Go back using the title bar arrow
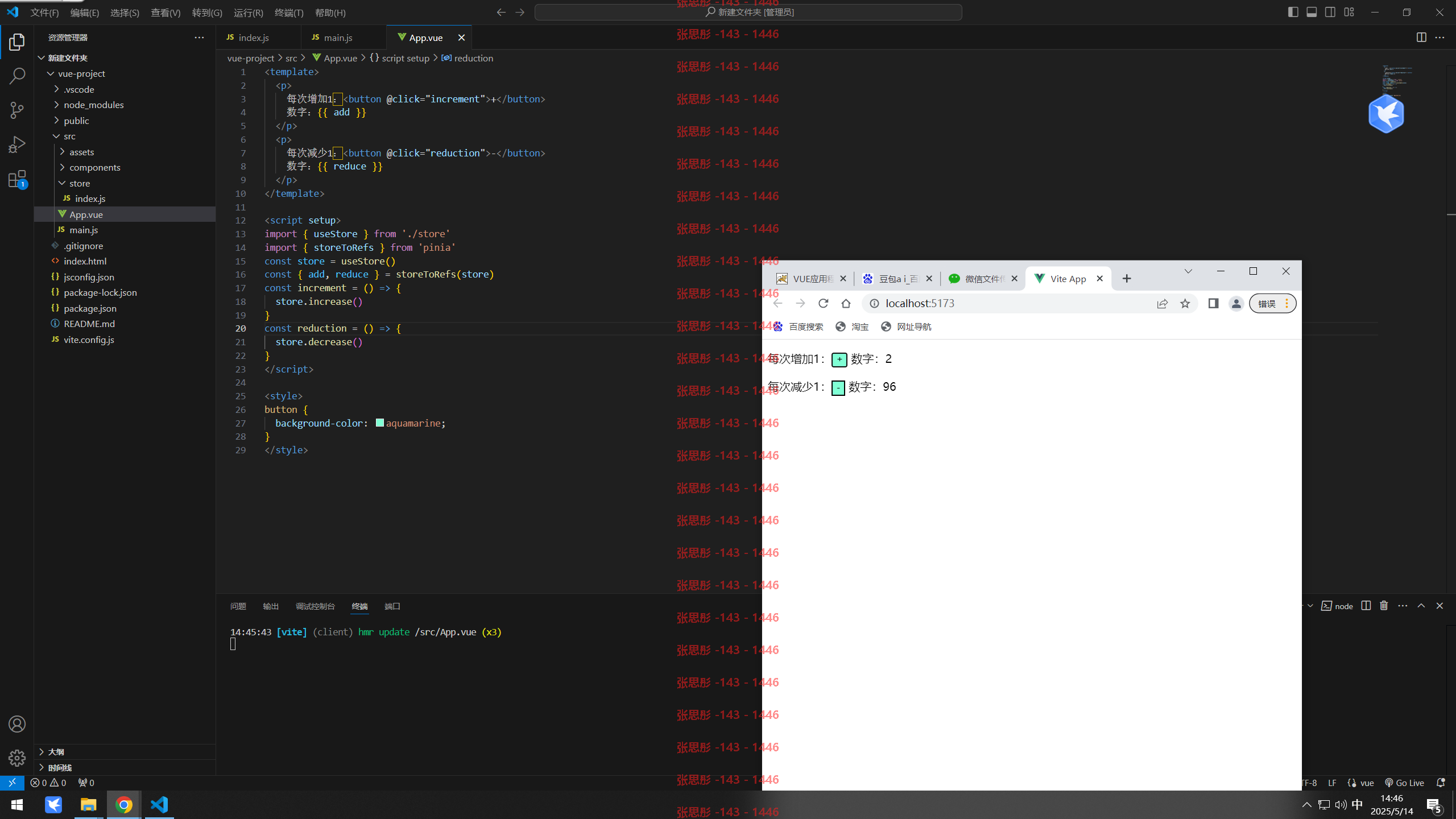 pos(501,13)
